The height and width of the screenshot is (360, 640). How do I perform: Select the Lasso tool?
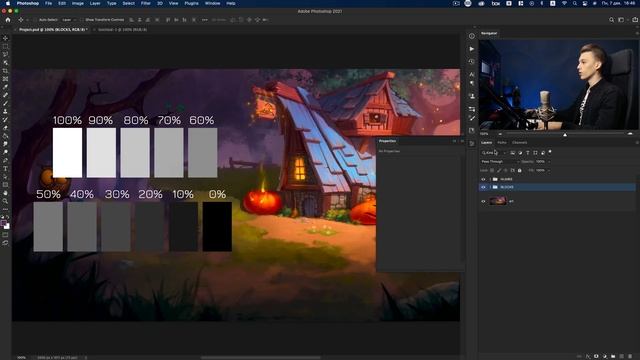pos(5,54)
